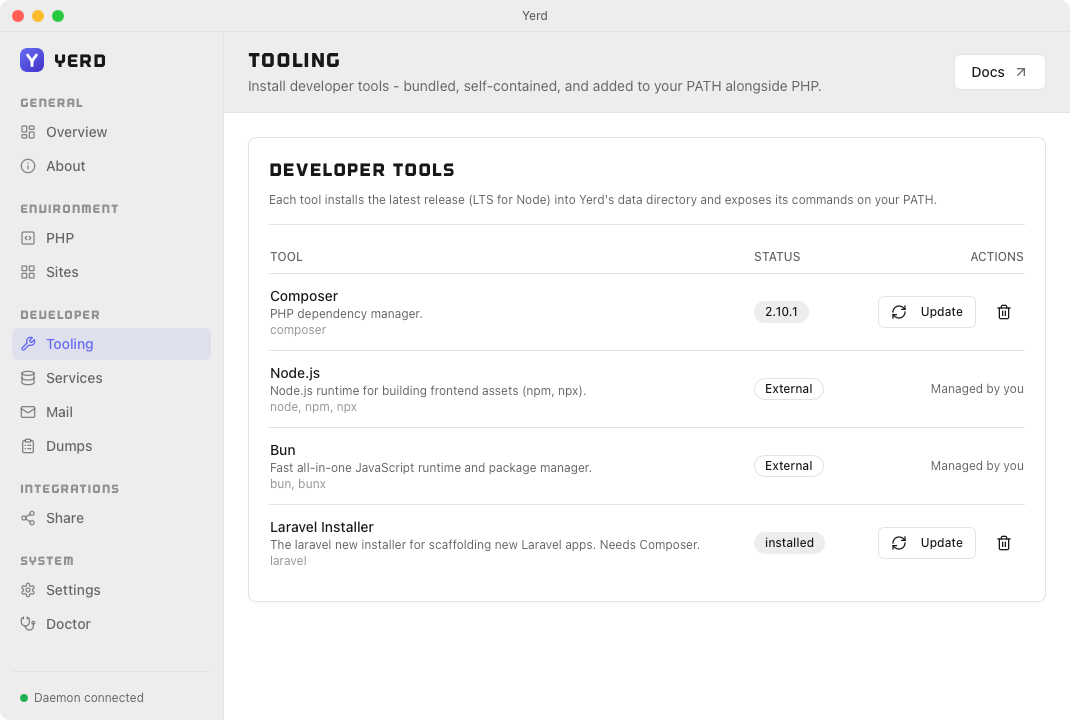Image resolution: width=1070 pixels, height=720 pixels.
Task: Select the Tooling sidebar label
Action: (70, 344)
